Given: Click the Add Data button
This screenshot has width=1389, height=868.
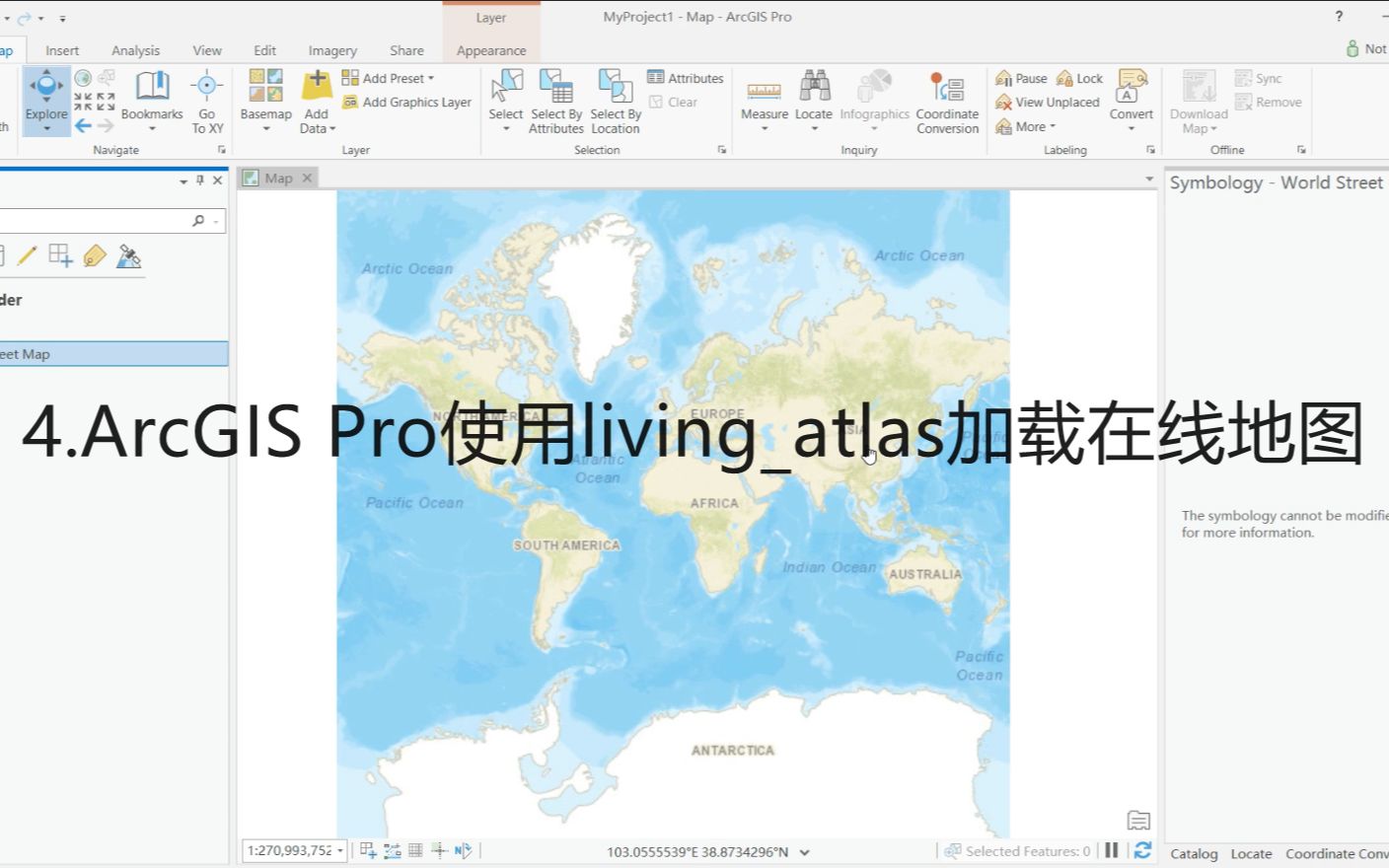Looking at the screenshot, I should pos(317,101).
